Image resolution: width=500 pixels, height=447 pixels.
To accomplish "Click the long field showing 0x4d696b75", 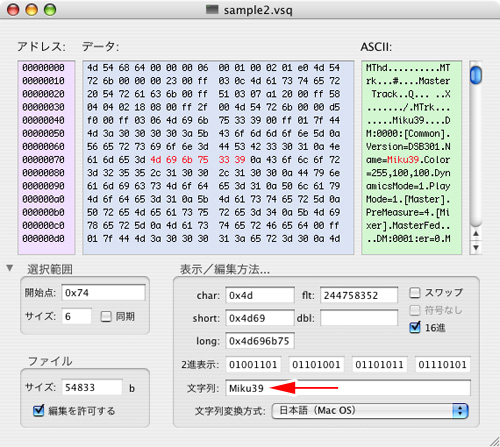I will (x=260, y=341).
